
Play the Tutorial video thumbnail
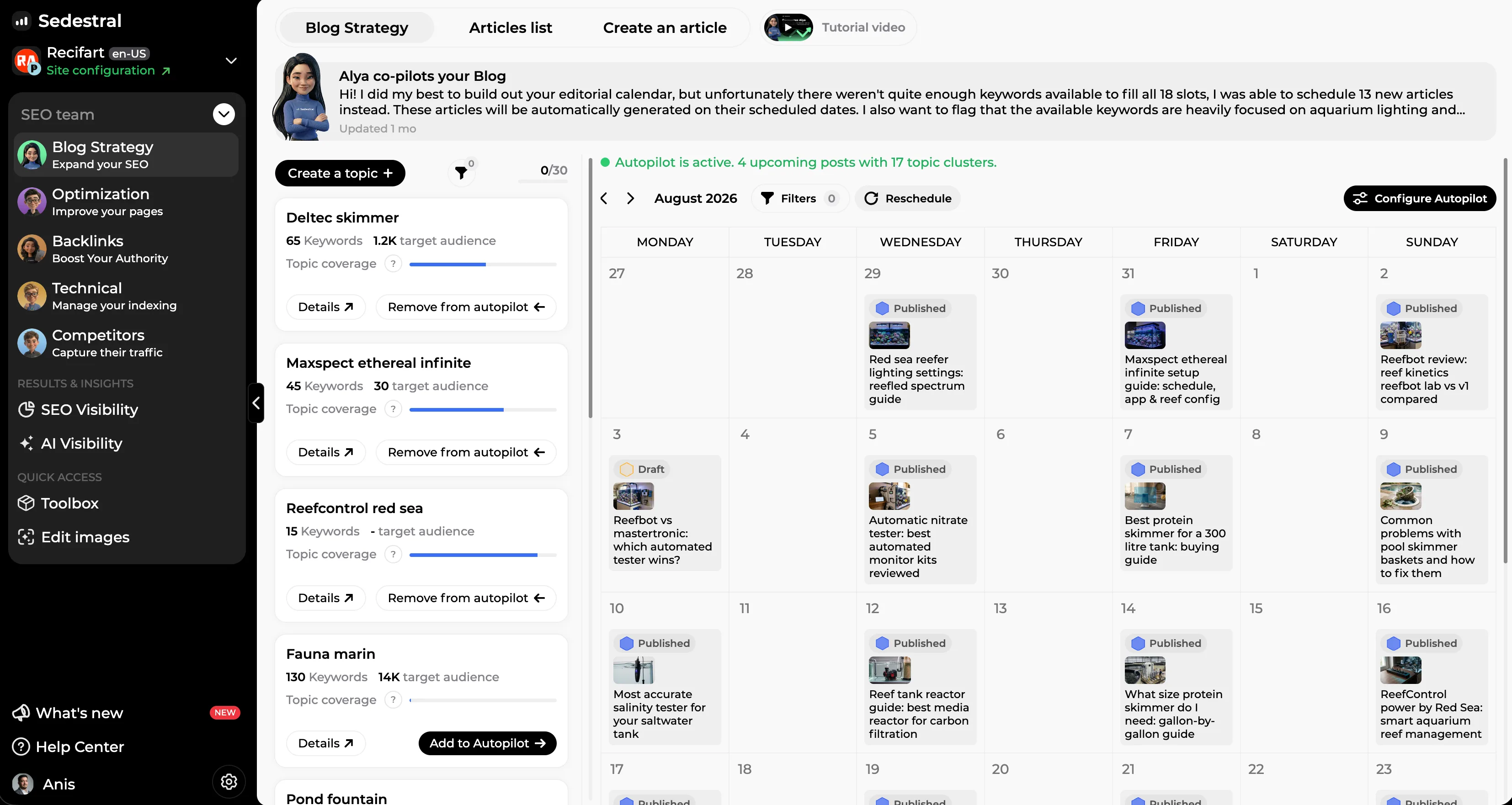pos(788,27)
